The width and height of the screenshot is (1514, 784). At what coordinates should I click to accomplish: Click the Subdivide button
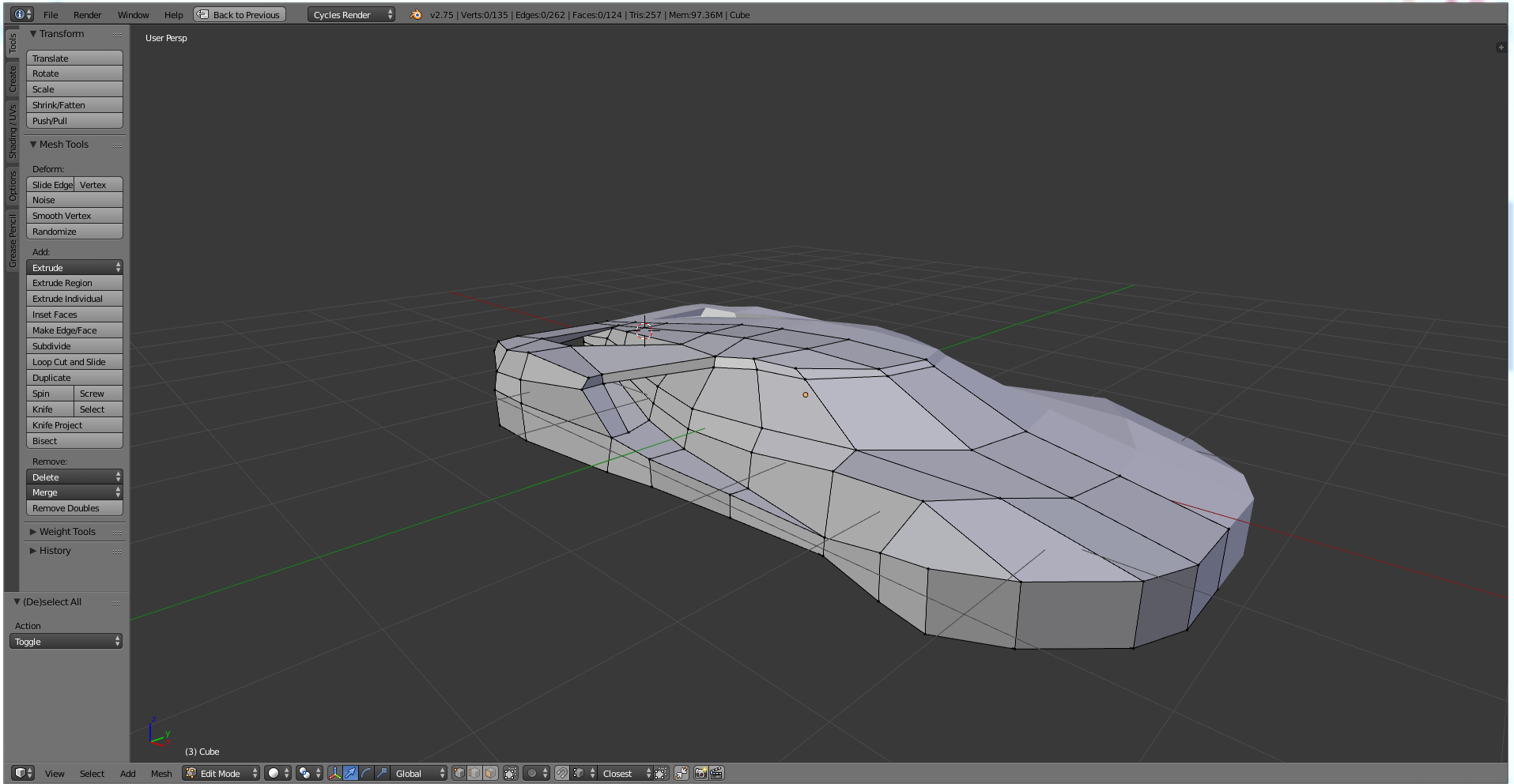pos(74,346)
